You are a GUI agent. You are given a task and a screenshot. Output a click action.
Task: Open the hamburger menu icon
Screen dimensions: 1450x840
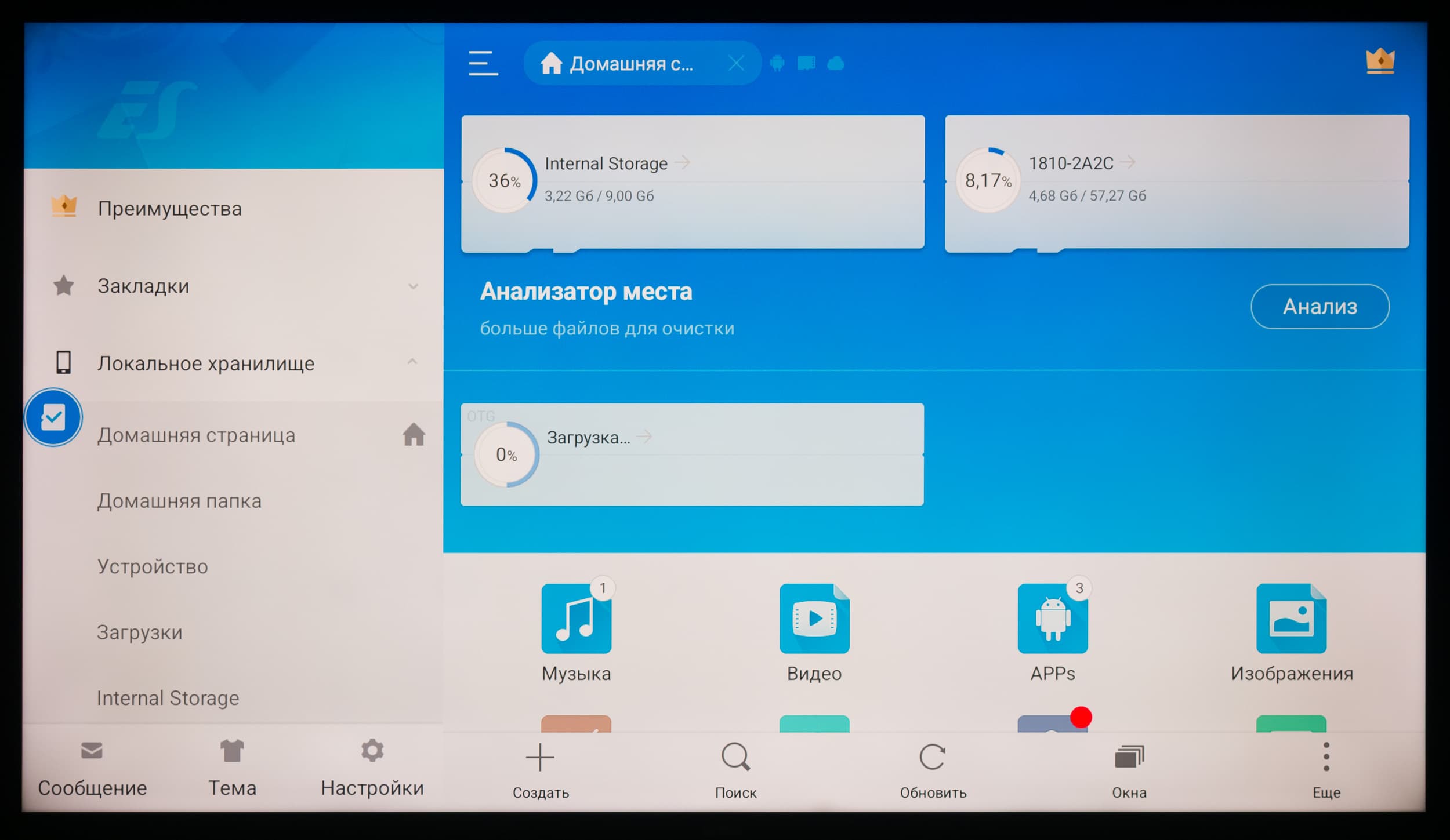(483, 63)
